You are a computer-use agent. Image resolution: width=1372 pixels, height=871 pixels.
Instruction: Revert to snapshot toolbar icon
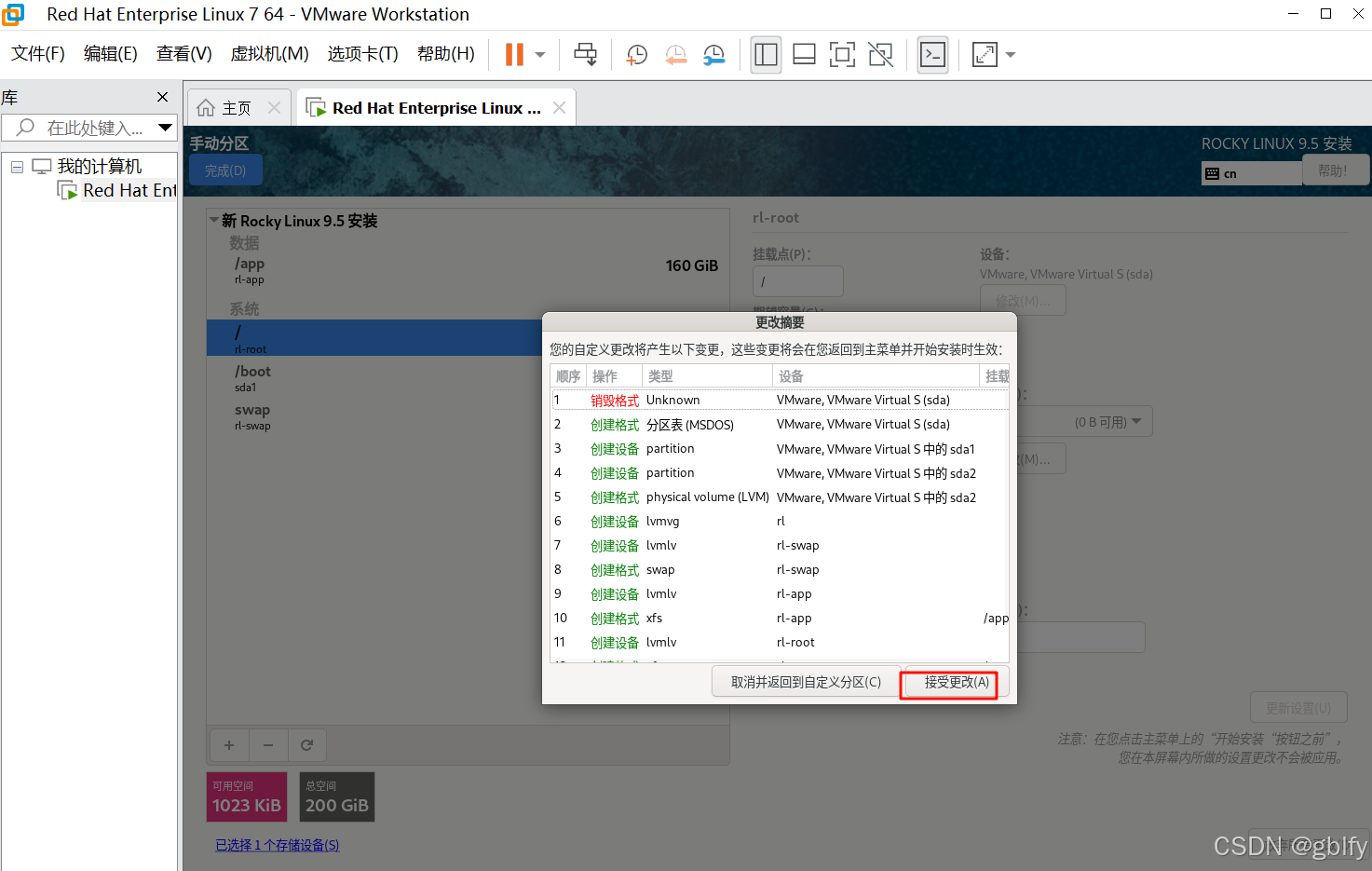(676, 55)
